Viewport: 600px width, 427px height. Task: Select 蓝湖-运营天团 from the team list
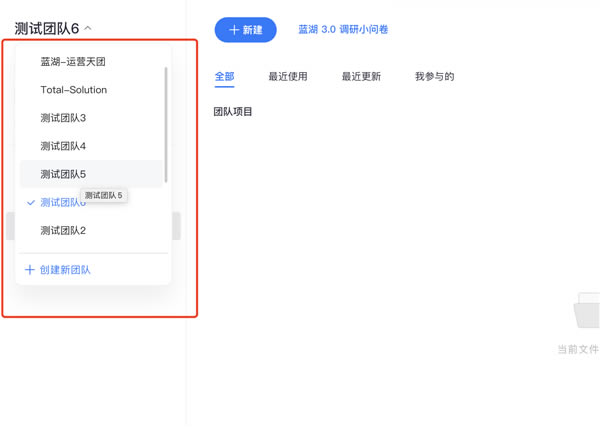(x=73, y=62)
